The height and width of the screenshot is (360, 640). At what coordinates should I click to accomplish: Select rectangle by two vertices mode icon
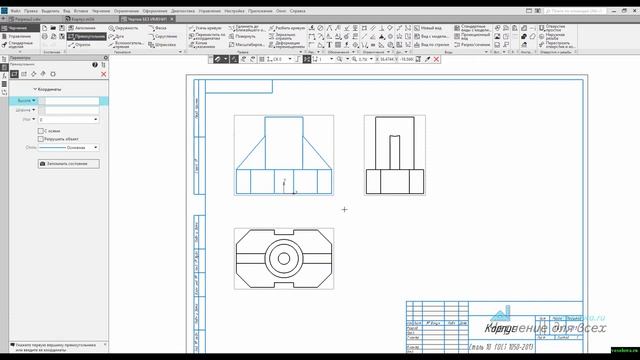[x=14, y=74]
